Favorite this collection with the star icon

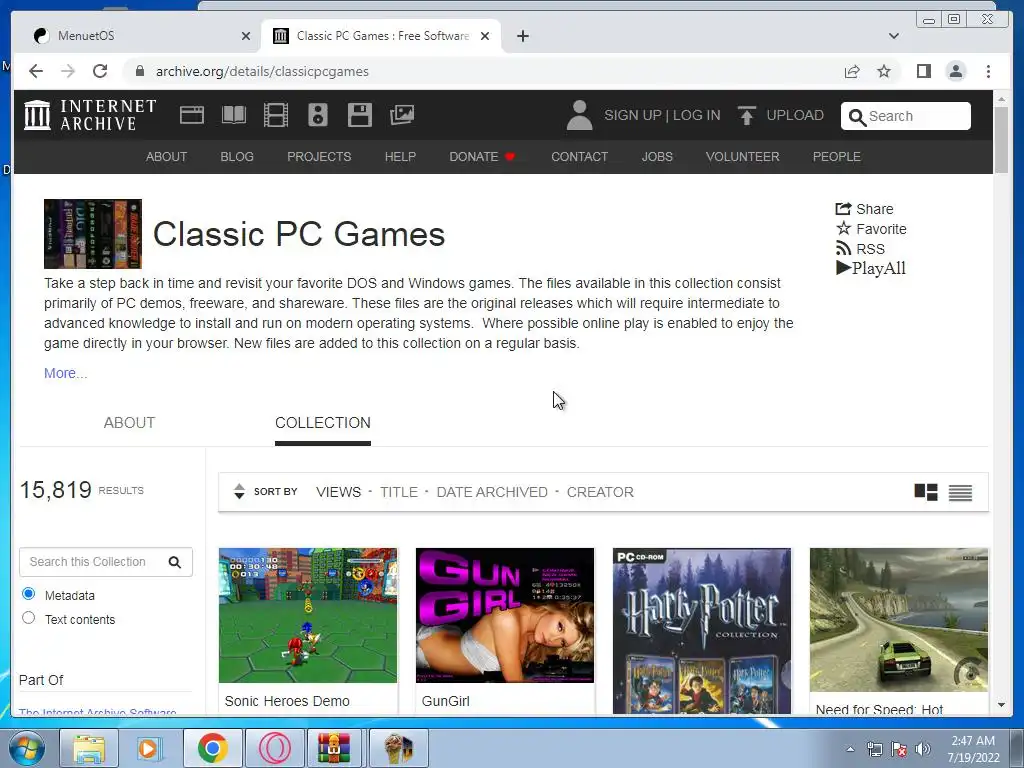[x=844, y=228]
